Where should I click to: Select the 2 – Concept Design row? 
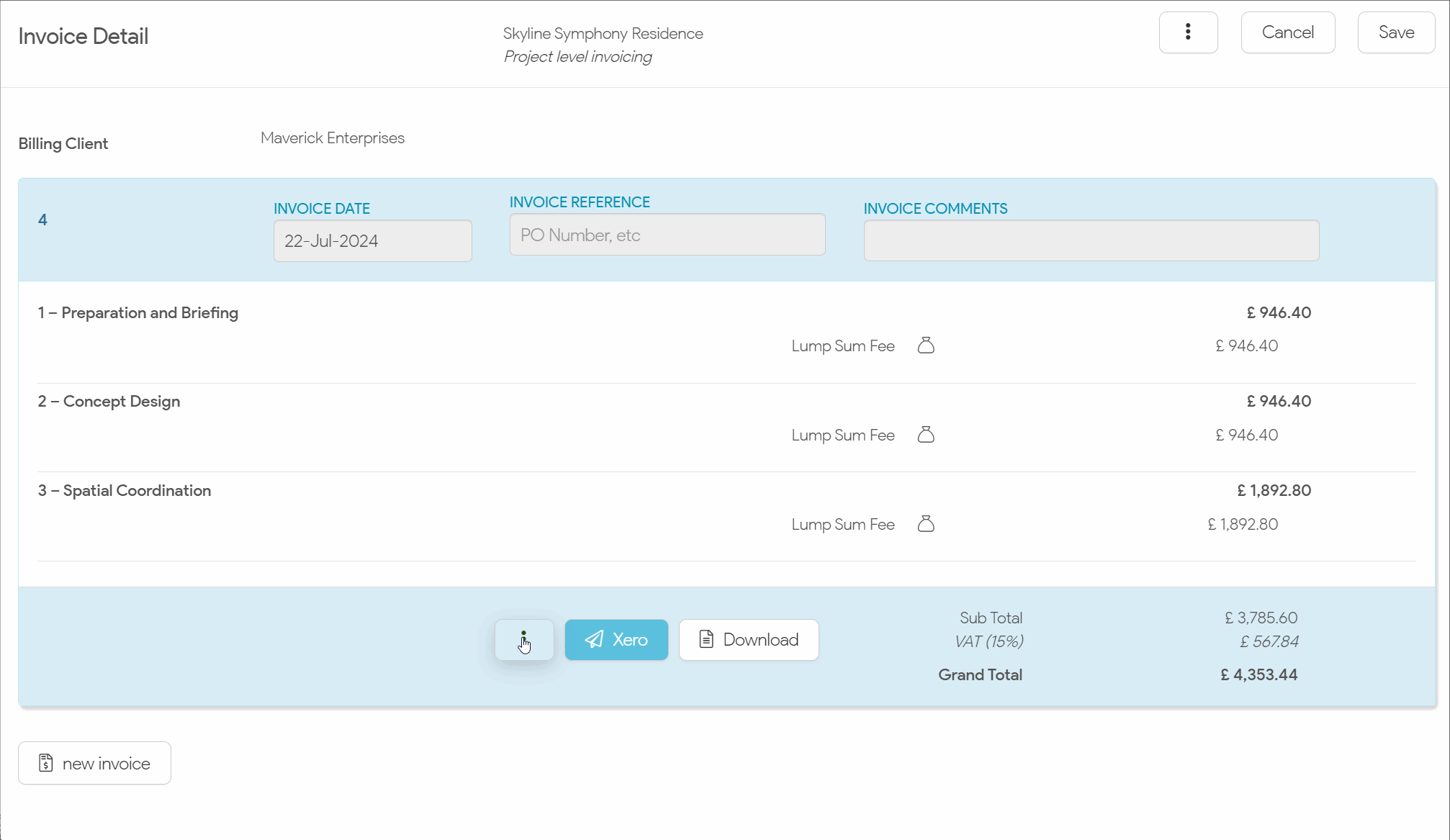pos(109,402)
